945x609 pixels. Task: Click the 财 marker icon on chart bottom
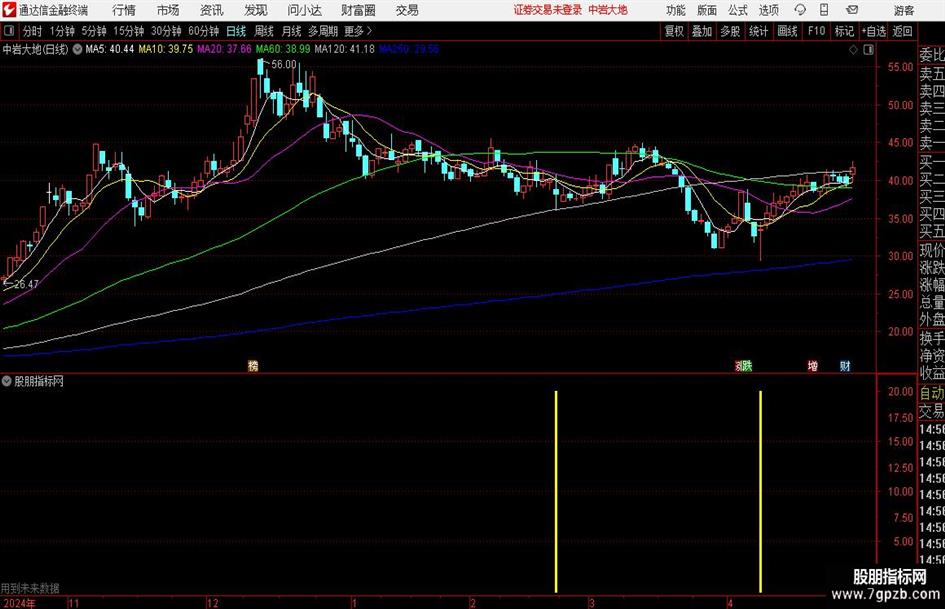845,366
